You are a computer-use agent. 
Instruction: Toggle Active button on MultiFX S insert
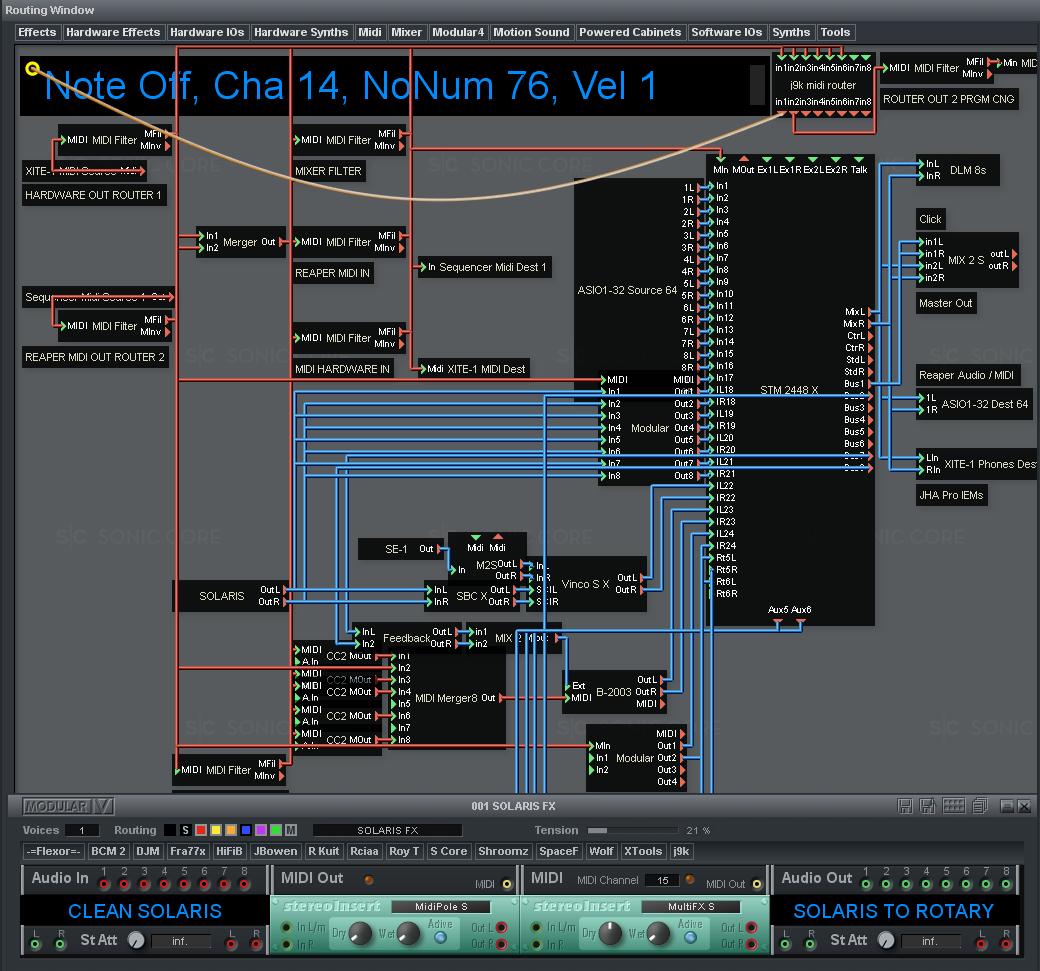(690, 937)
